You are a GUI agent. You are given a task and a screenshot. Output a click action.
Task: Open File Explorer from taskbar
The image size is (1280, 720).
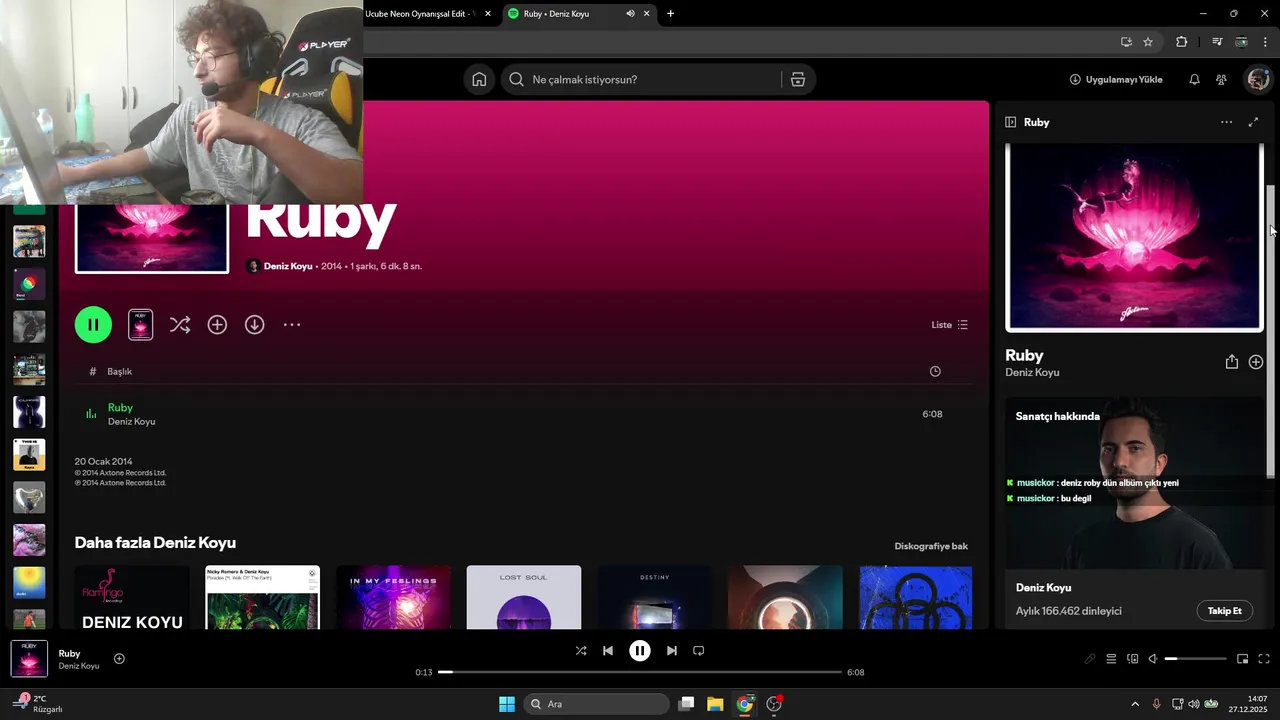(715, 704)
